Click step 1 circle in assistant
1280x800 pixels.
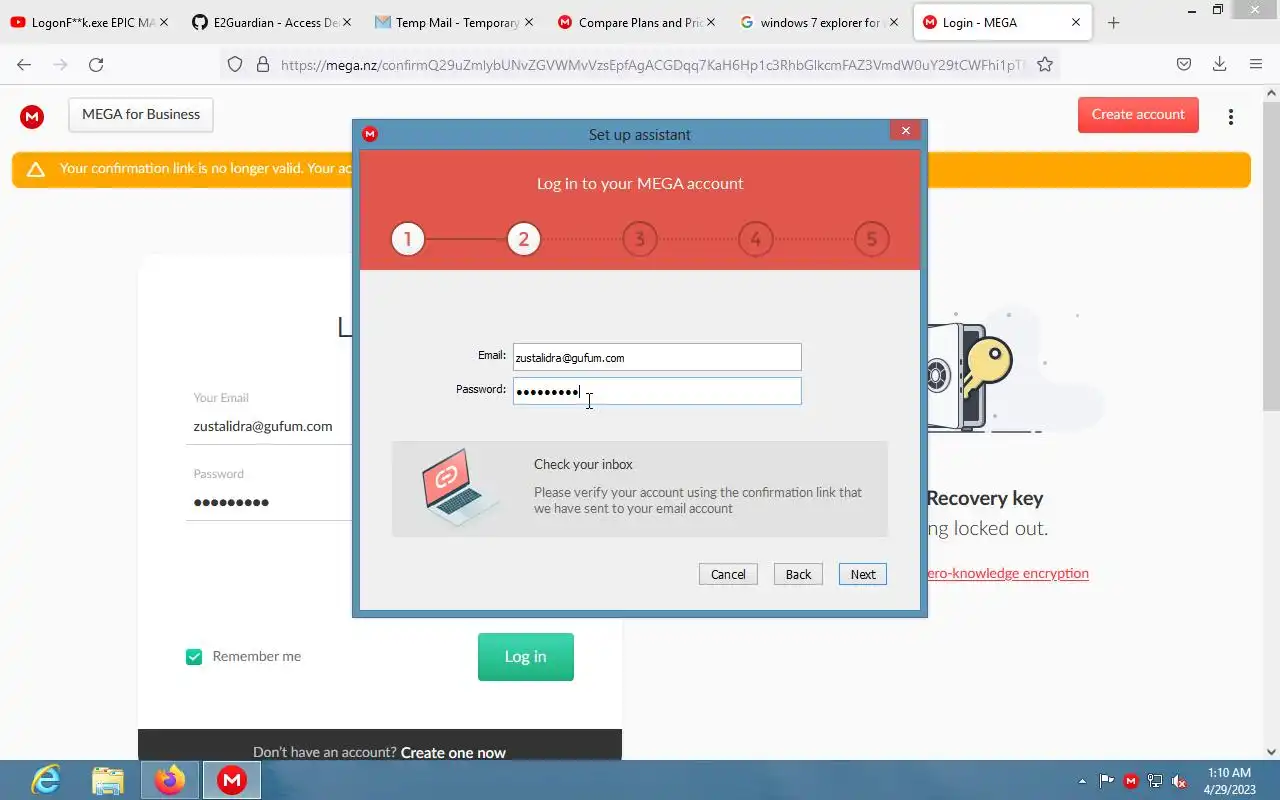pos(408,239)
